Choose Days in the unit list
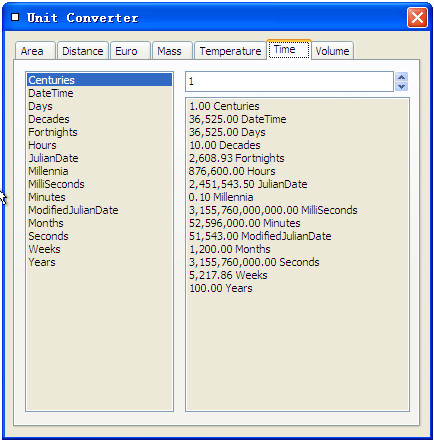This screenshot has width=434, height=442. (x=99, y=106)
